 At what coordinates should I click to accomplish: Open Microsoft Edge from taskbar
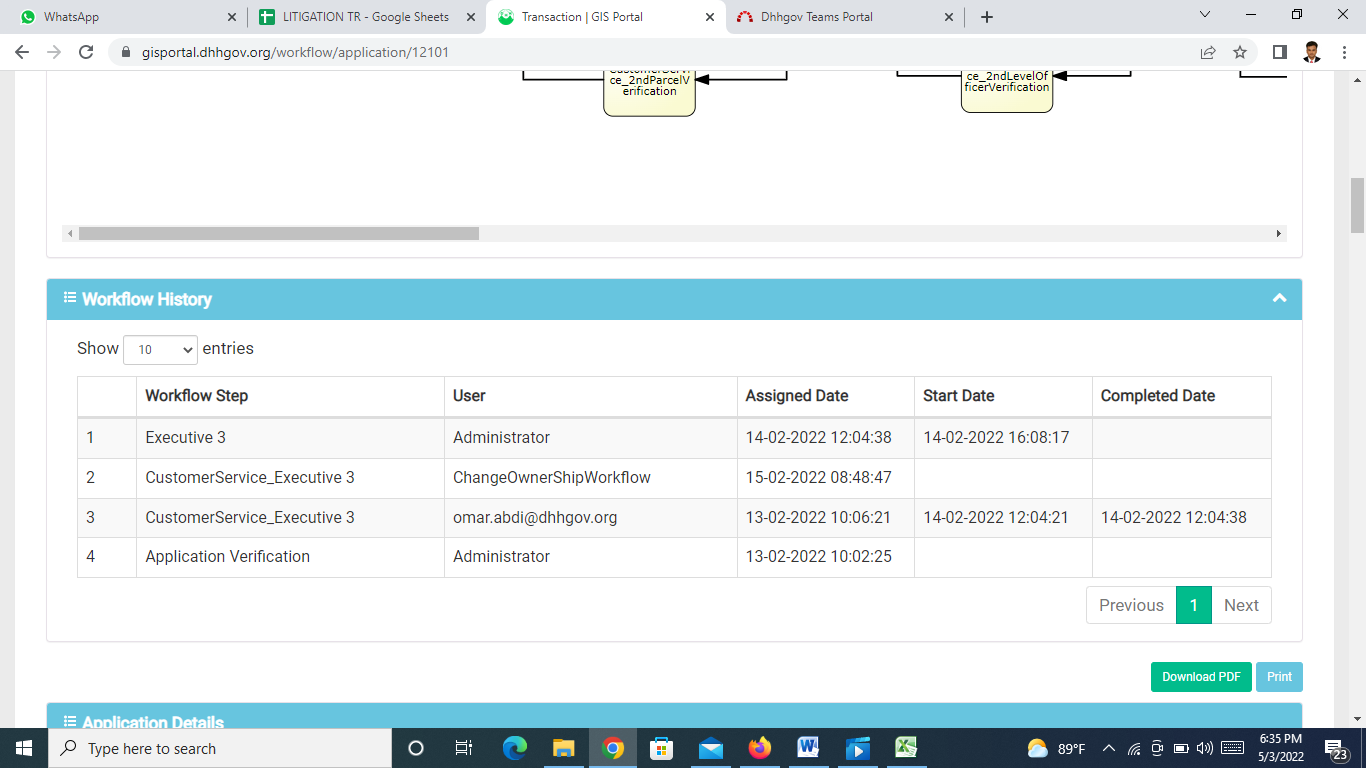[515, 748]
